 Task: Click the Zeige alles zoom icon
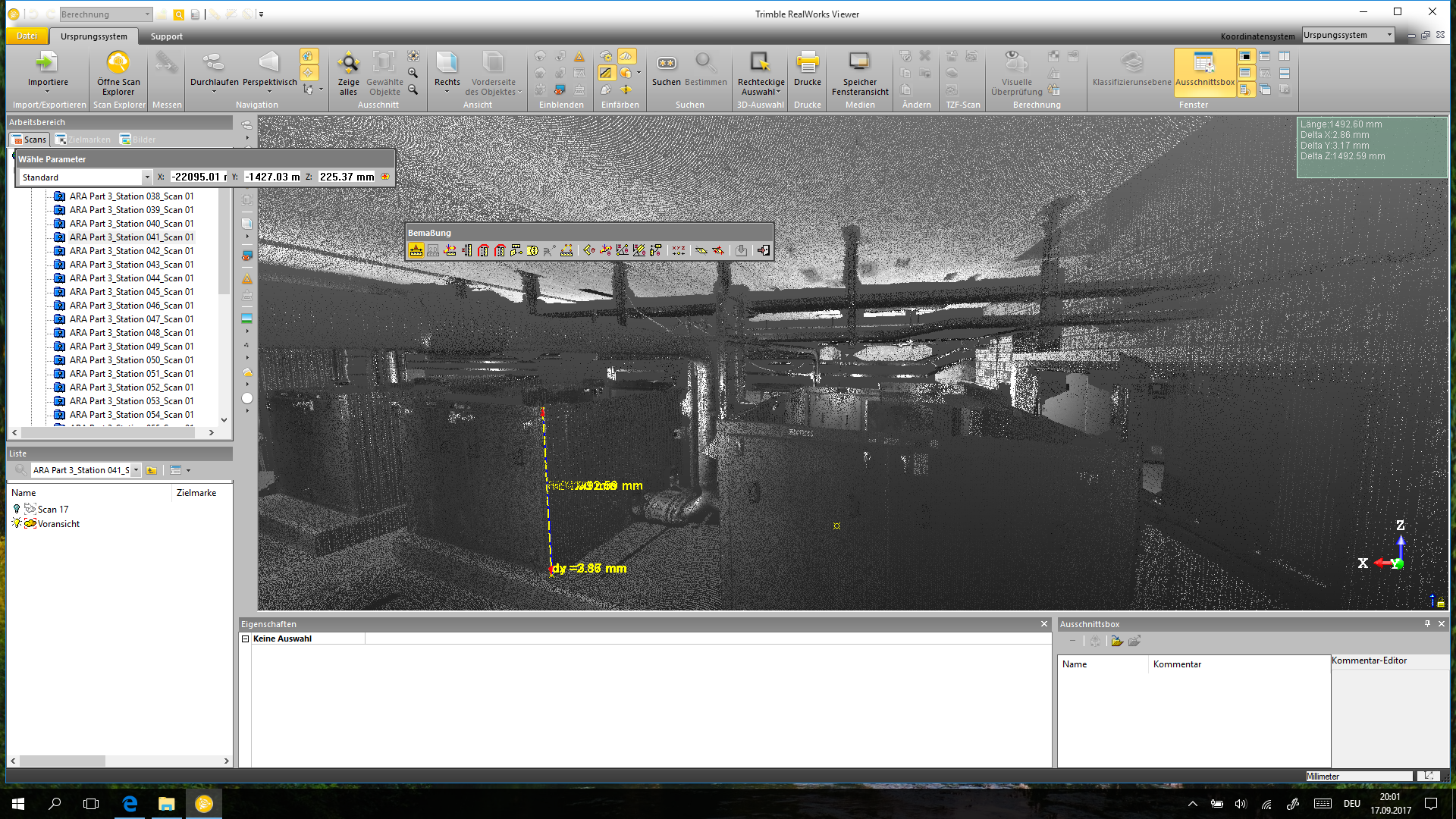(x=348, y=63)
